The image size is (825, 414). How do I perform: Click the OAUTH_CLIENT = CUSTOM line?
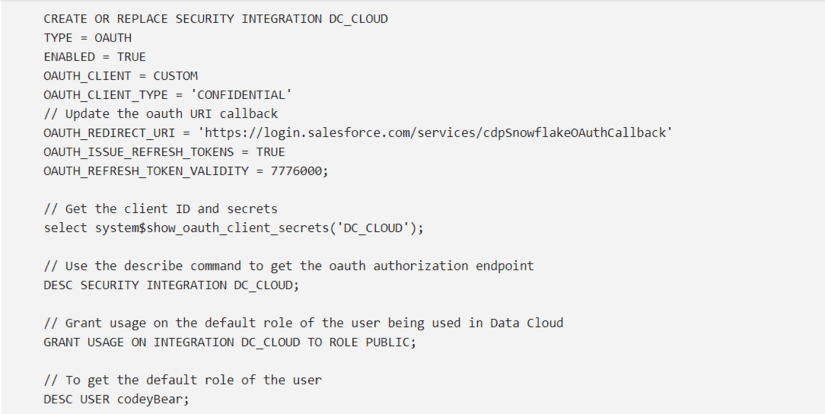[x=120, y=76]
